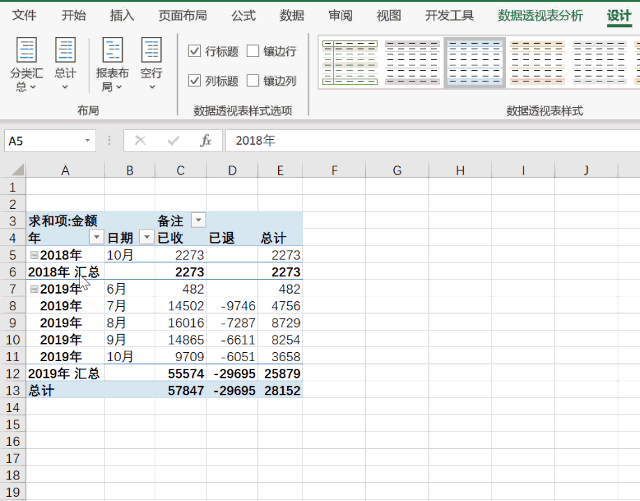
Task: Apply the green-bordered pivot table style
Action: [350, 62]
